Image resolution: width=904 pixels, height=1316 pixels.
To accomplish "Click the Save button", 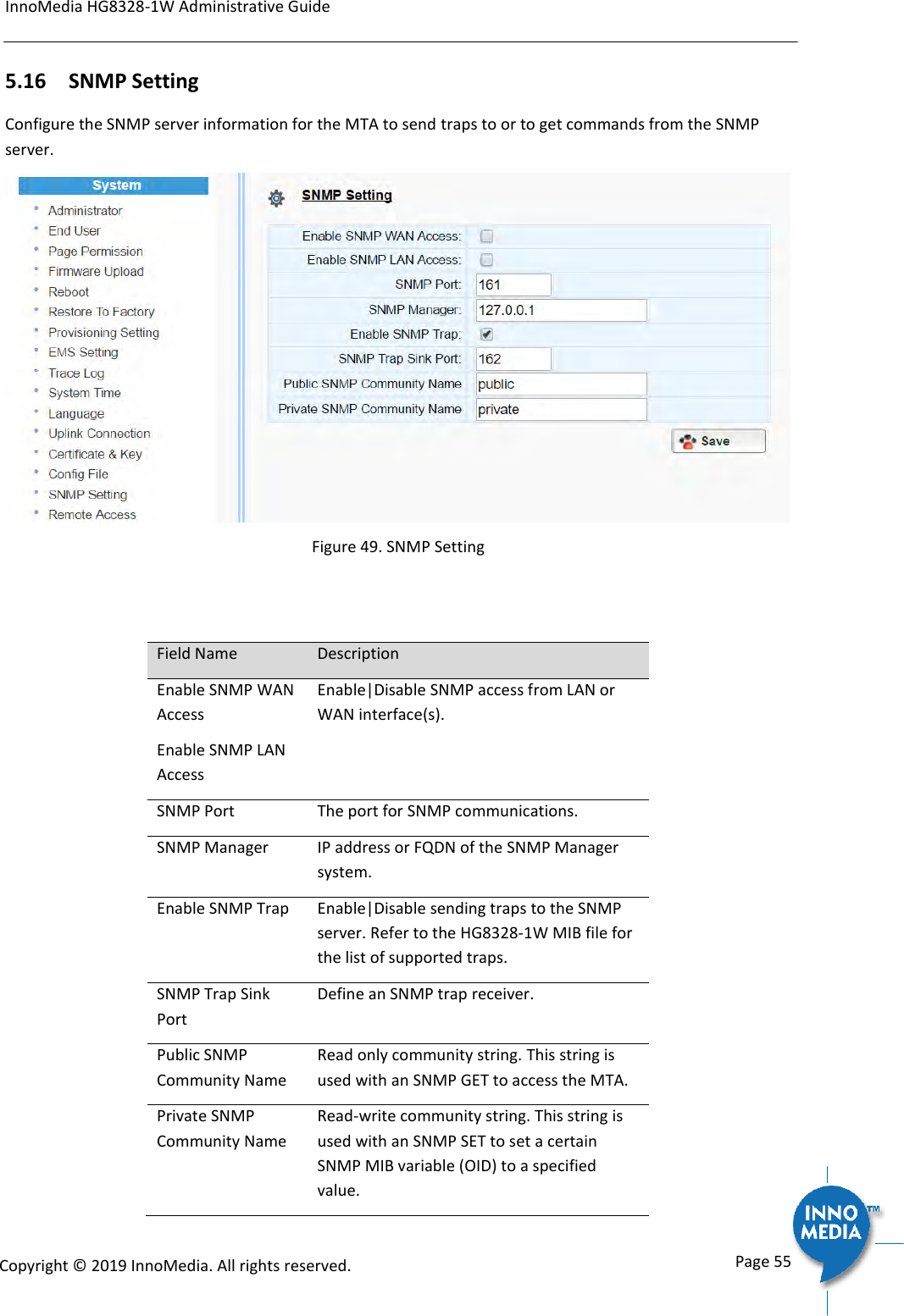I will point(717,440).
